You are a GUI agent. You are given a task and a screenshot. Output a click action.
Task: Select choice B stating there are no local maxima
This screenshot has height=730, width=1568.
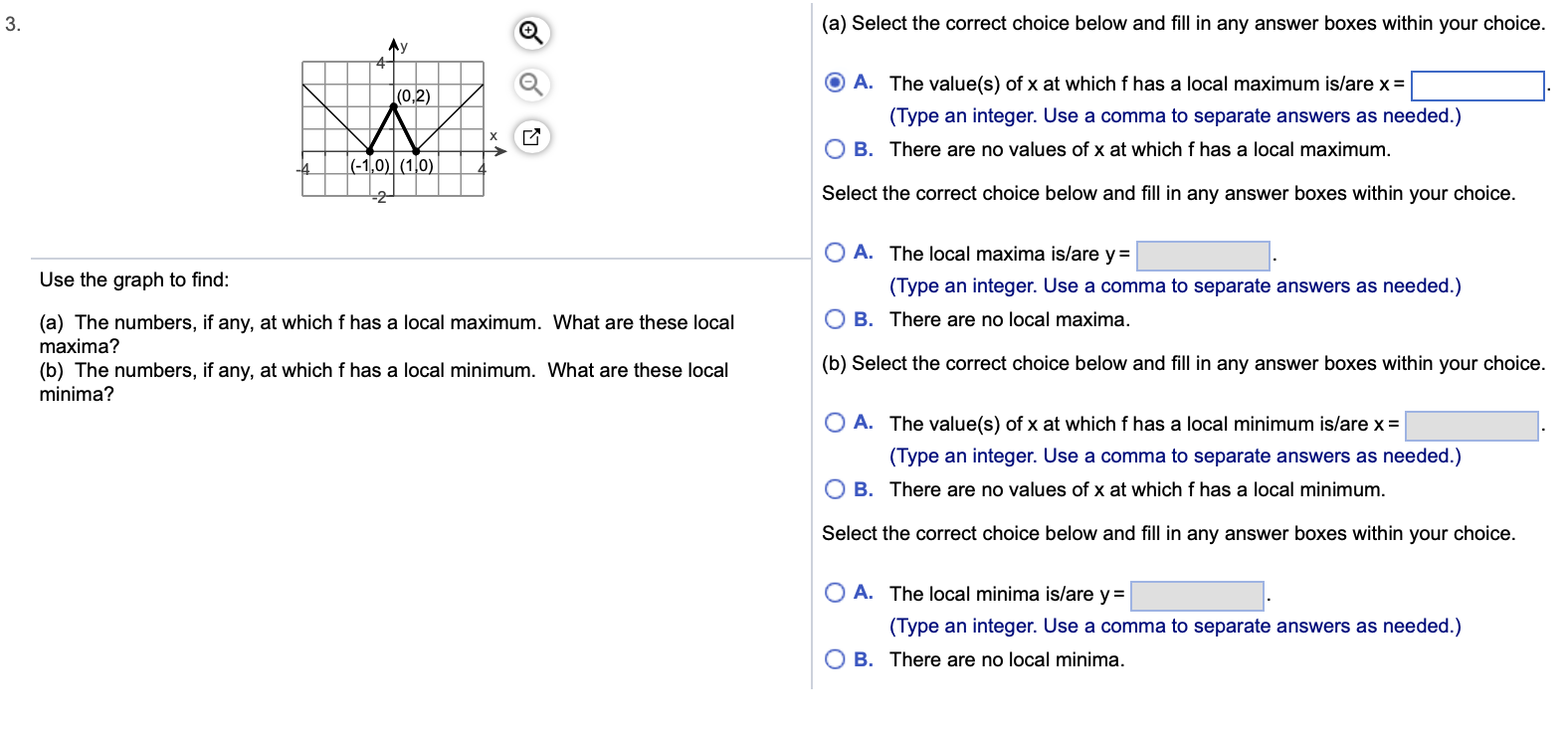click(834, 318)
